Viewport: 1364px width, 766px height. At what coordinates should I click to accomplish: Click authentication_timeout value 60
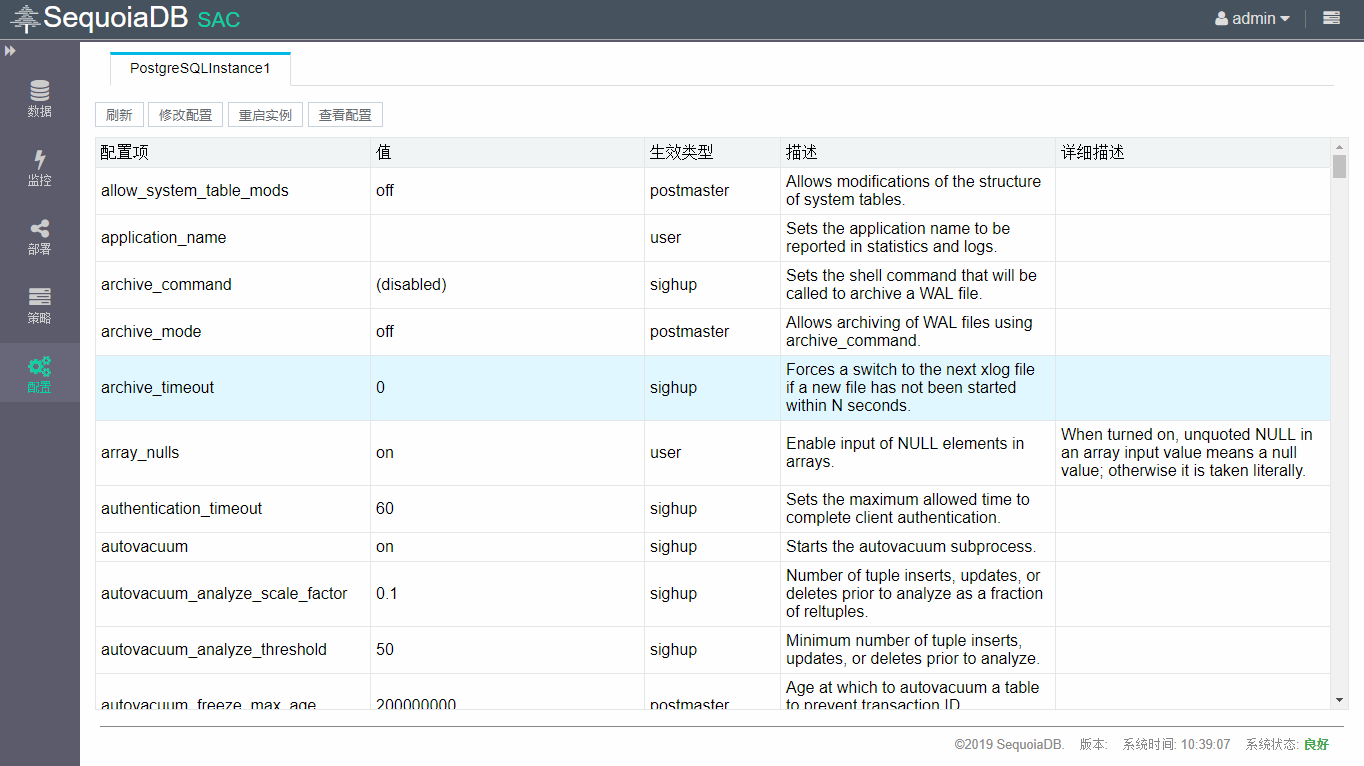[385, 508]
